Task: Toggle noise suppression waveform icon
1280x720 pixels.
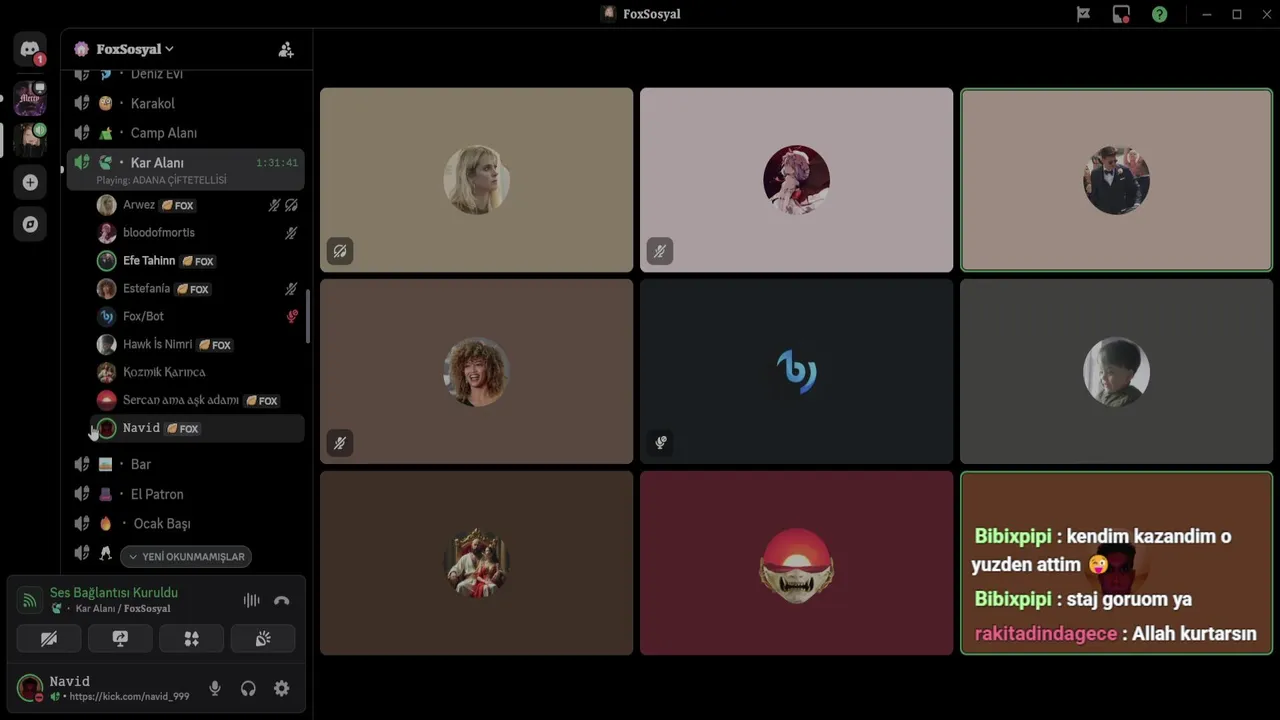Action: [x=251, y=600]
